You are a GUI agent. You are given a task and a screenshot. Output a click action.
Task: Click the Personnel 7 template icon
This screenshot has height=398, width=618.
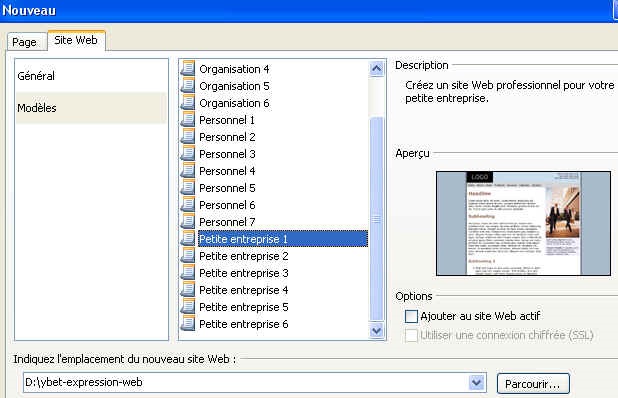[188, 221]
